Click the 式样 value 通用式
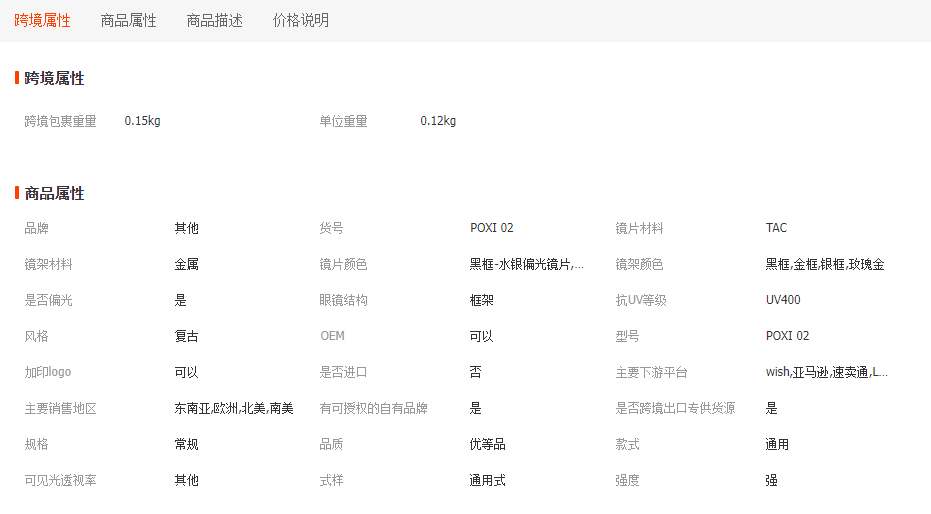The image size is (931, 514). (487, 480)
